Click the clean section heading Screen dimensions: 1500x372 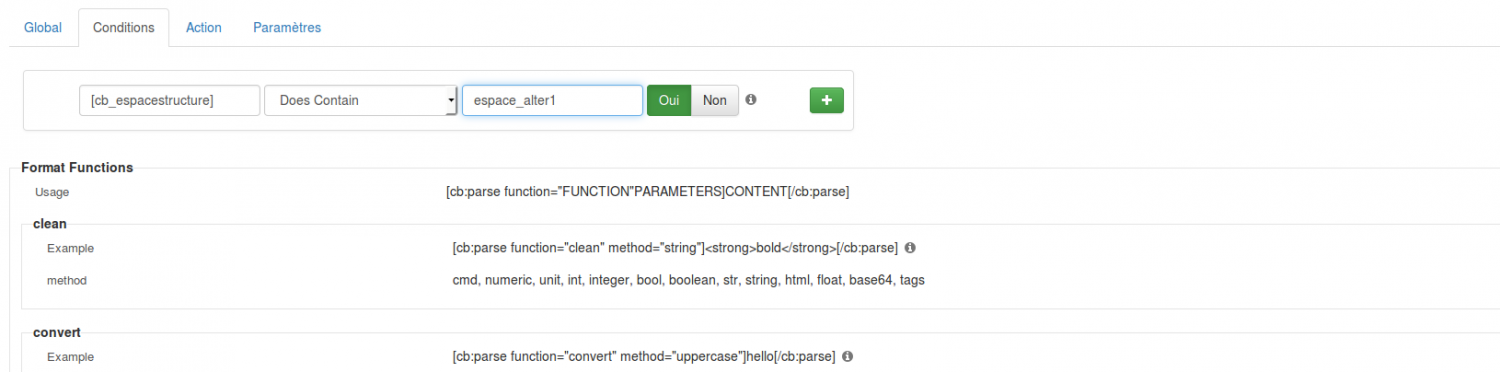tap(50, 224)
